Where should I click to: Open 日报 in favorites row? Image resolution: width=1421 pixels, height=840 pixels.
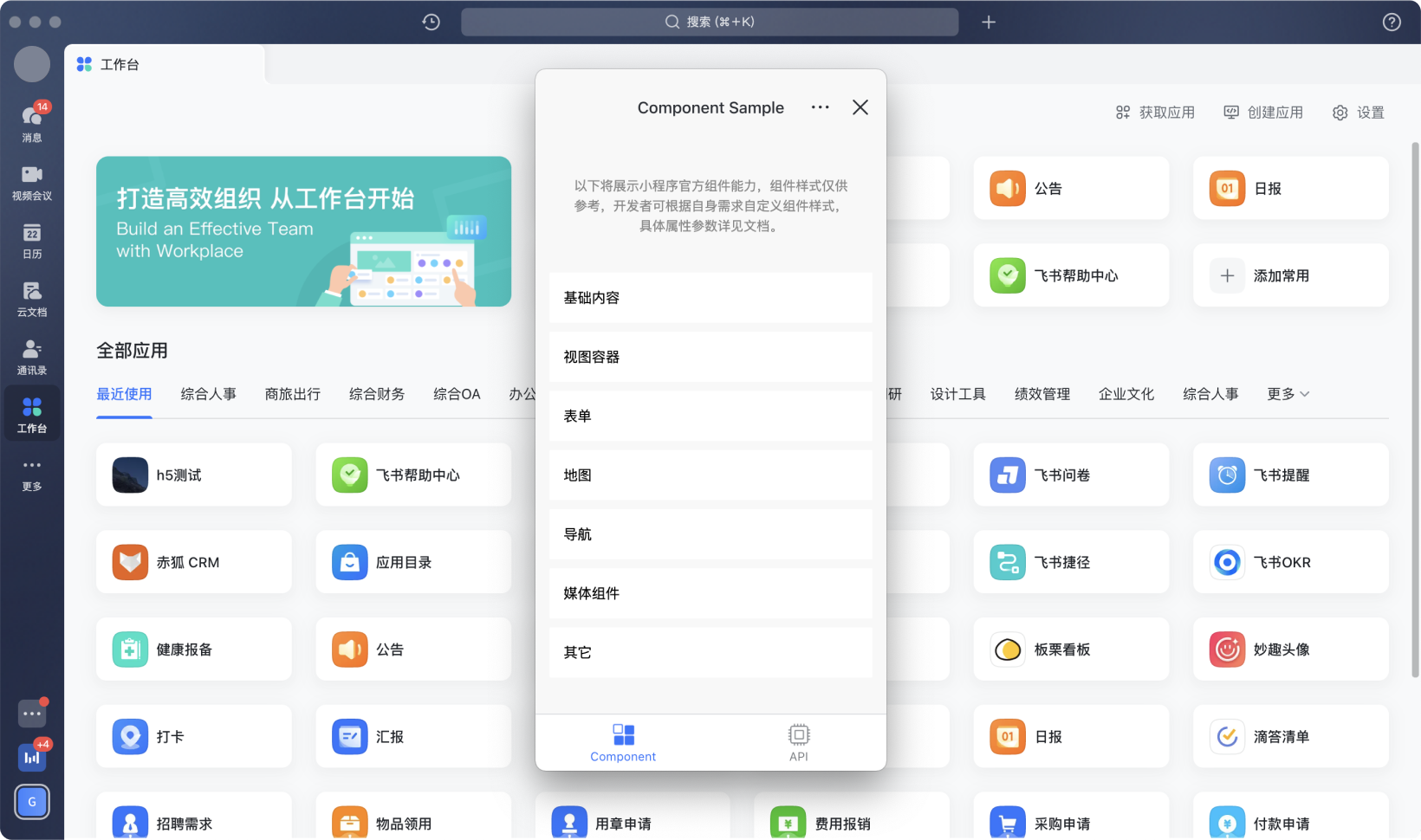[1291, 188]
